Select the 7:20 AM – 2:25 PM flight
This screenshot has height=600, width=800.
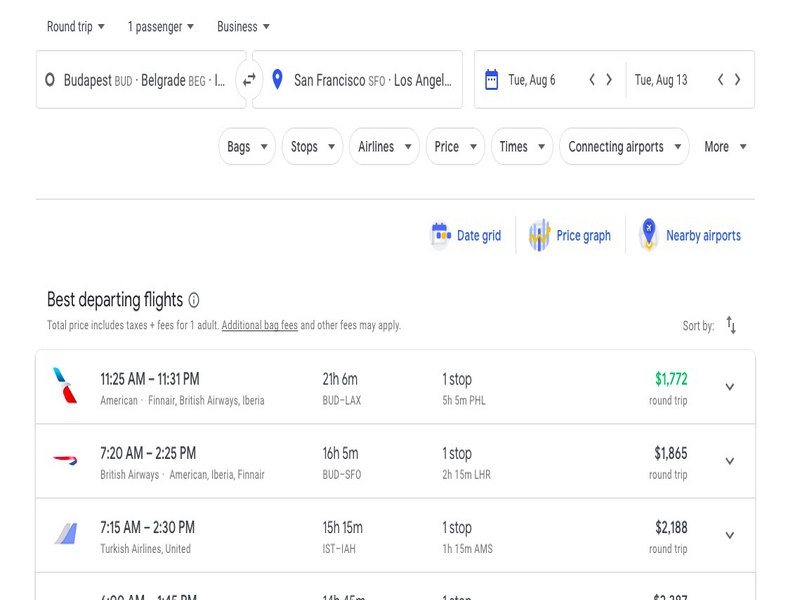point(395,461)
